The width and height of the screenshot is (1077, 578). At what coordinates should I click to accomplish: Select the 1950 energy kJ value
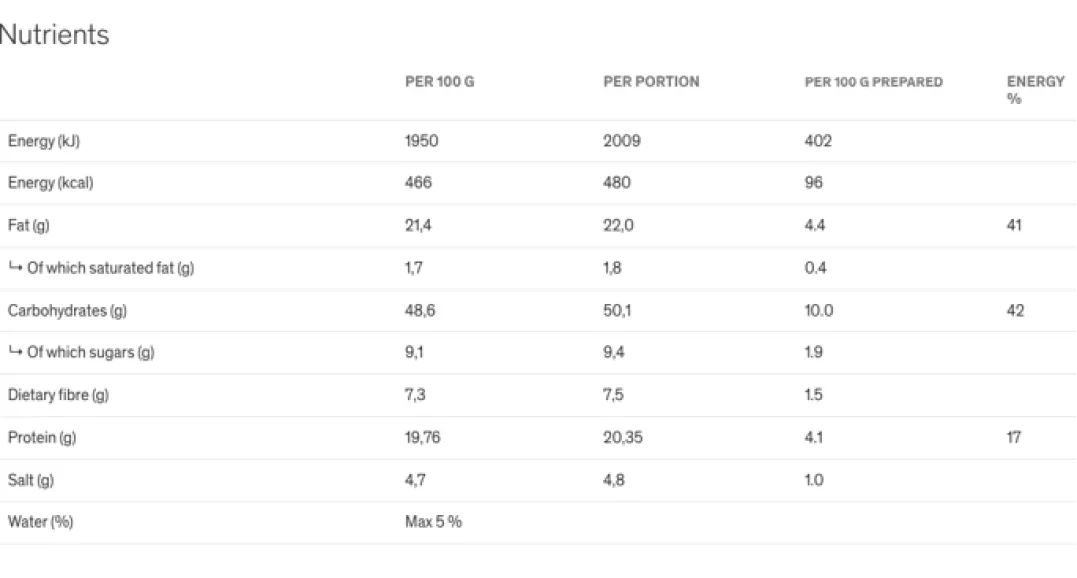(421, 141)
